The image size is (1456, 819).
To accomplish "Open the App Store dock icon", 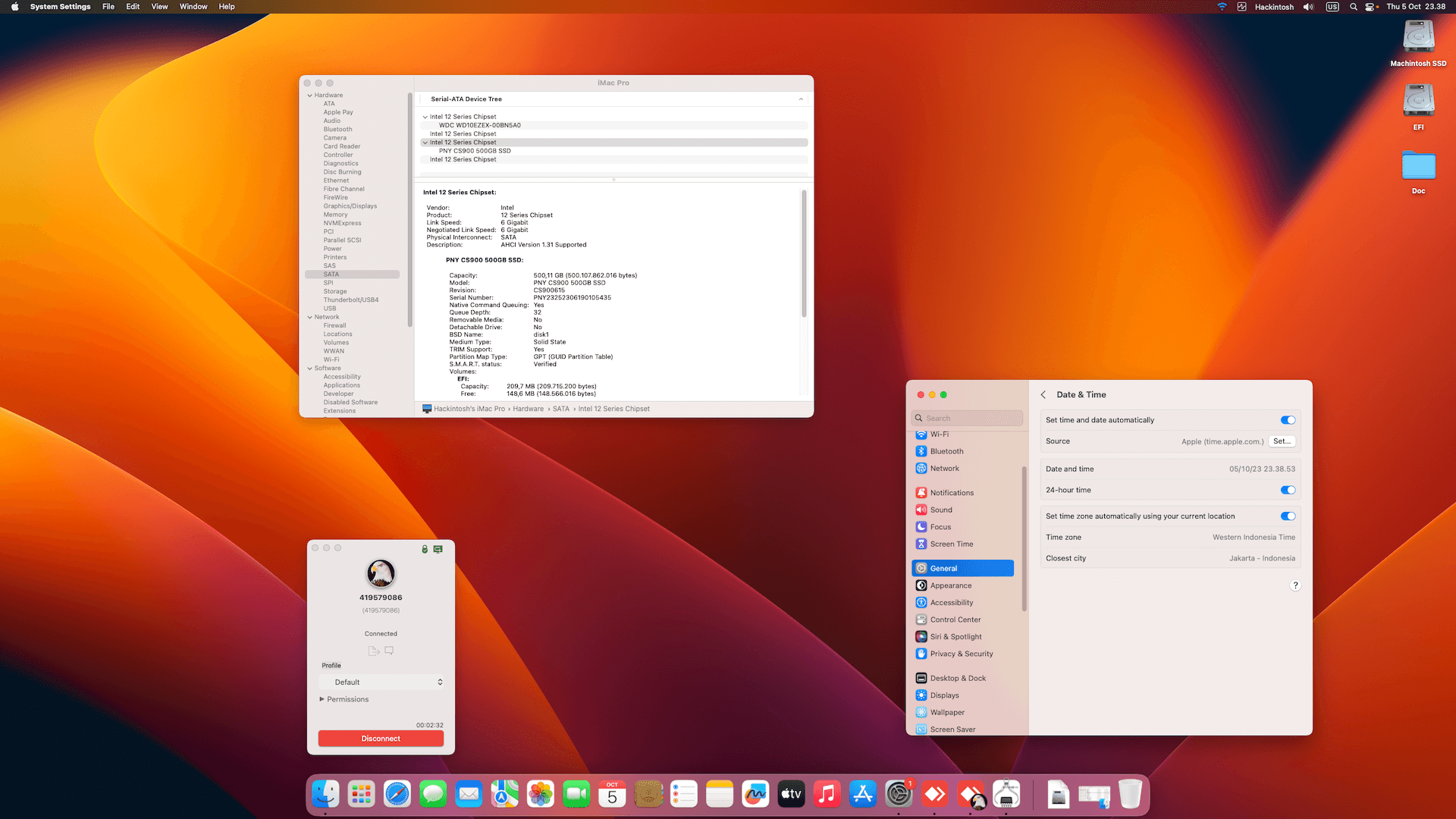I will tap(862, 794).
